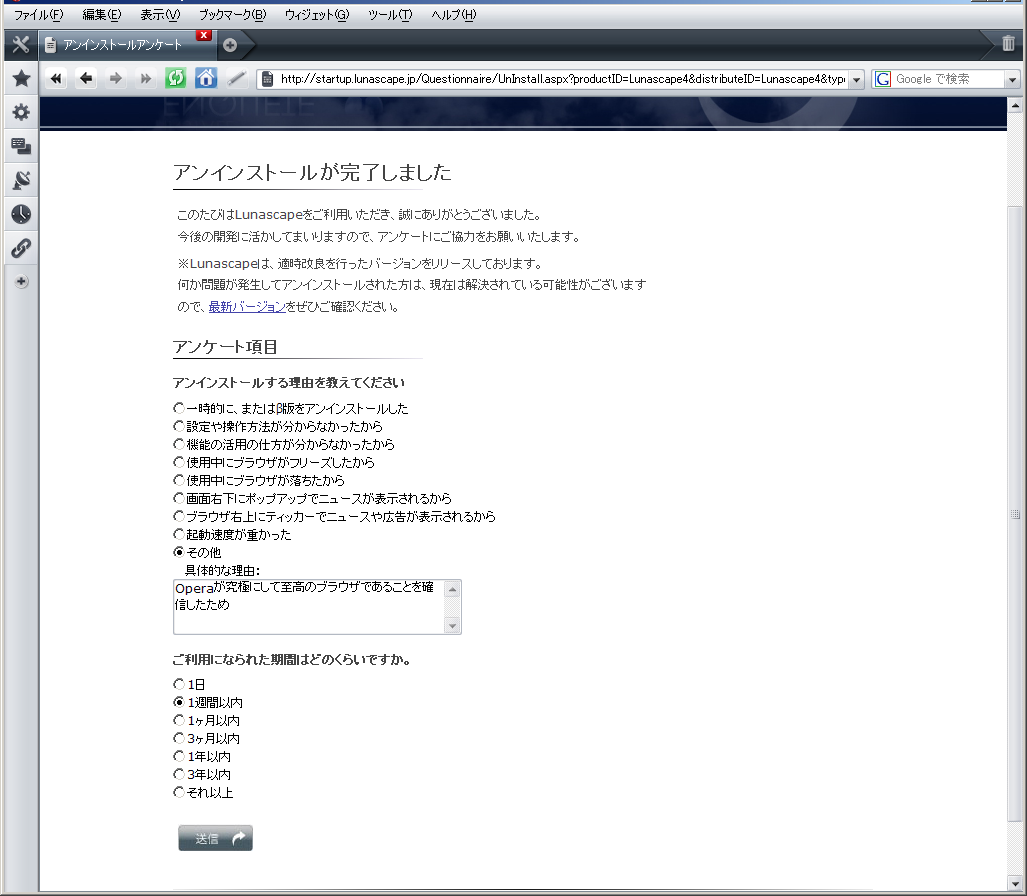This screenshot has height=896, width=1027.
Task: Open the closed tabs trash icon
Action: tap(1008, 44)
